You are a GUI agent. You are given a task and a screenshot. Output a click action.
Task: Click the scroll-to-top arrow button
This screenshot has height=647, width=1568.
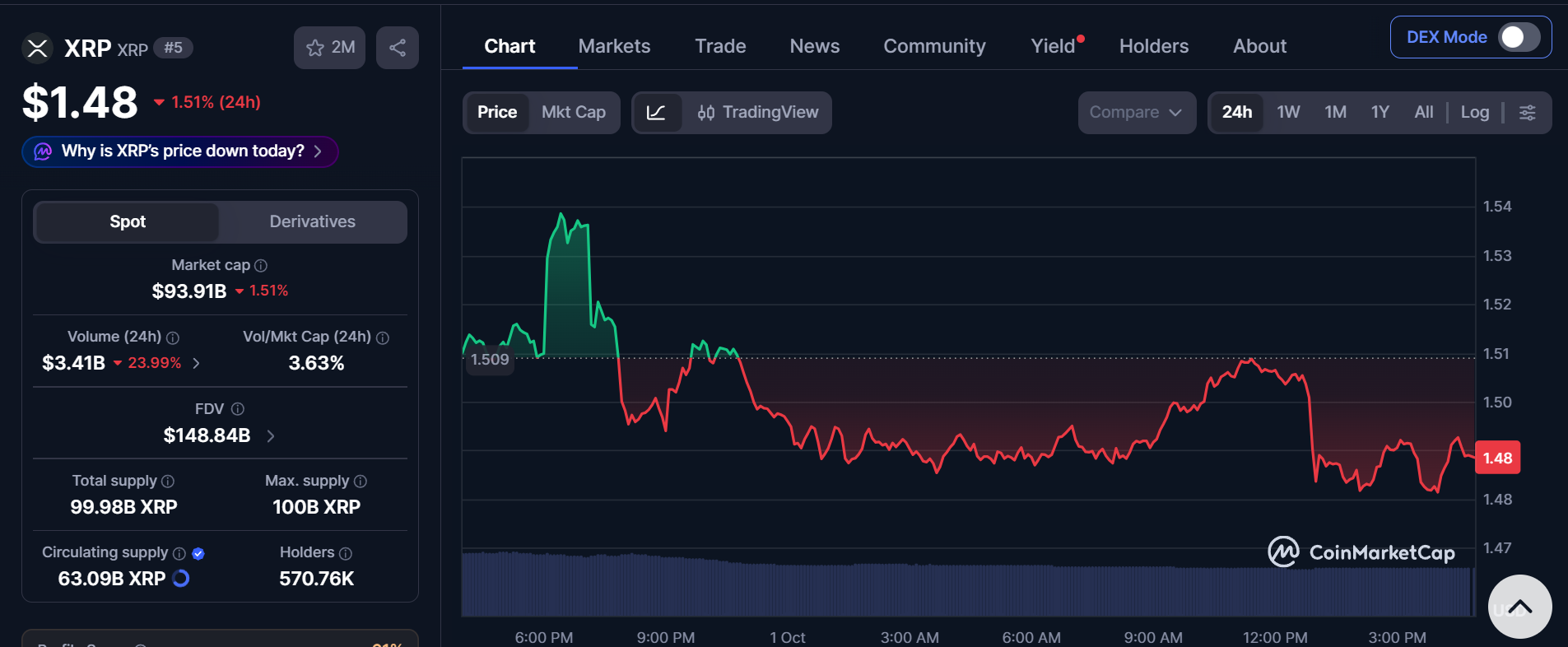[1520, 607]
